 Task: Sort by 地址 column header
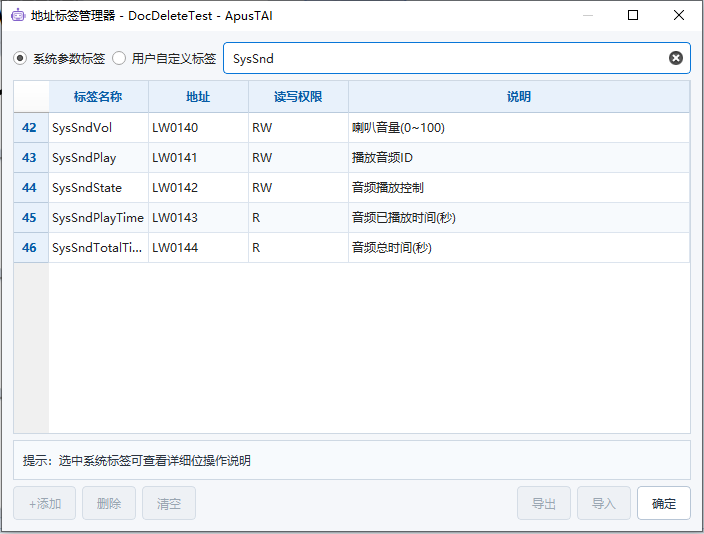pos(198,97)
